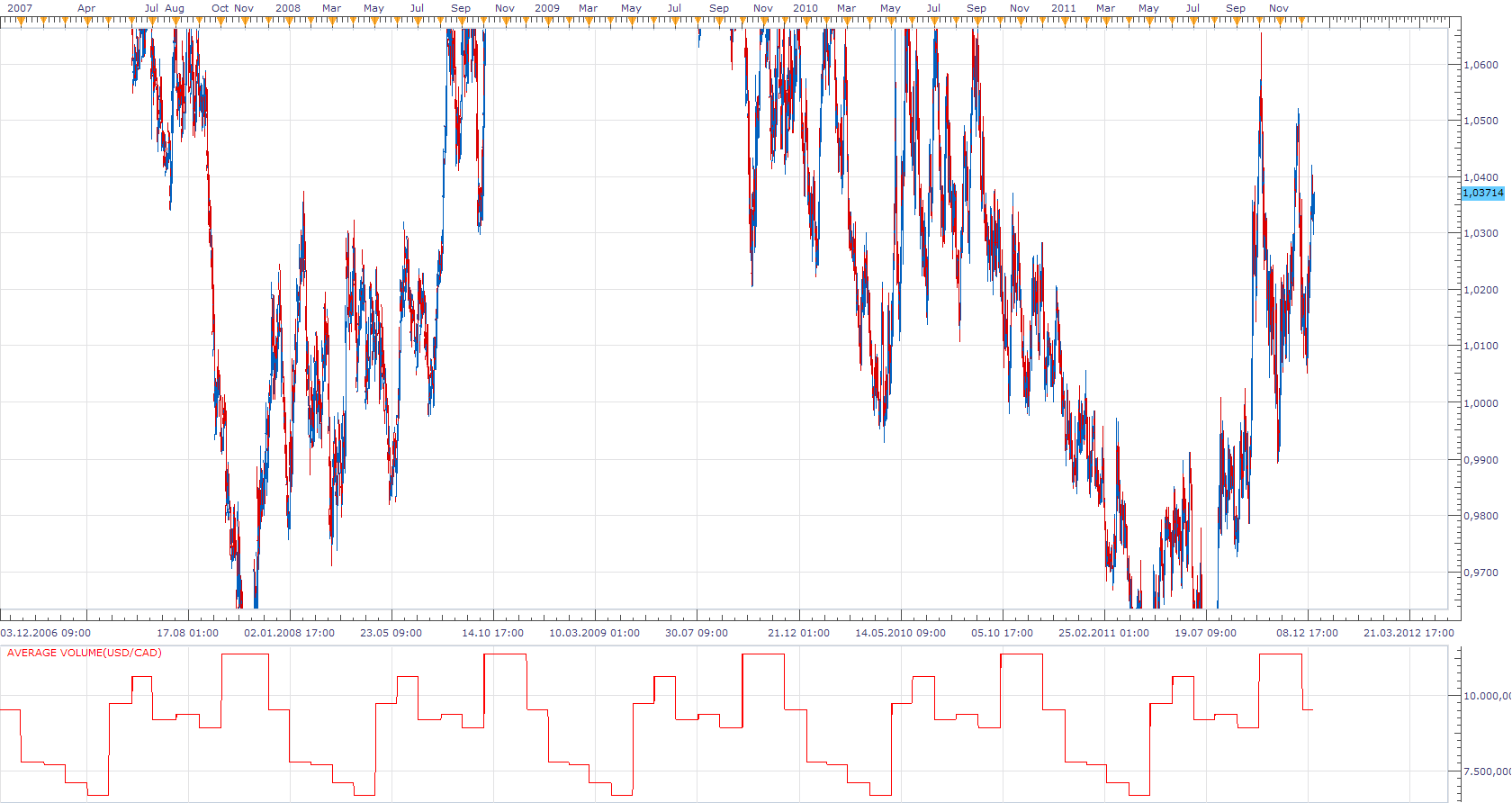Click the 0,9900 price level on the scale
1512x803 pixels.
click(1481, 460)
